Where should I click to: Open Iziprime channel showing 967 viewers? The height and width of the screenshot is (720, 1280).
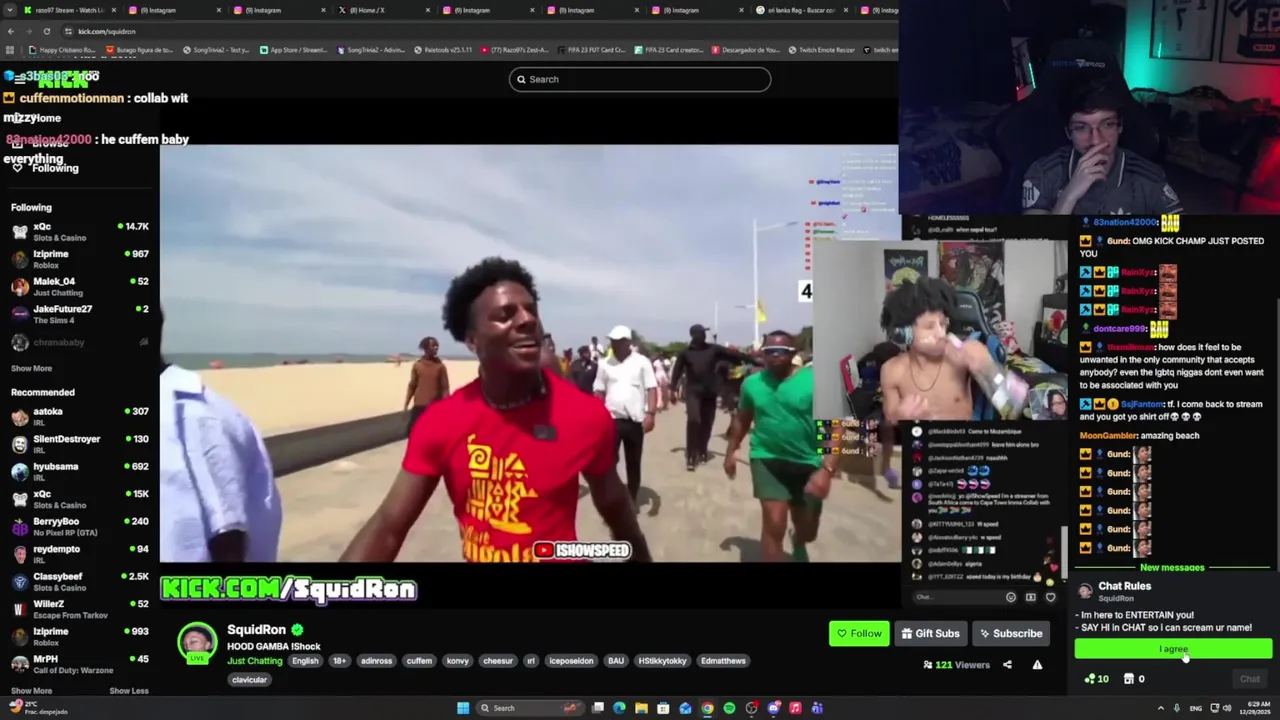tap(80, 259)
